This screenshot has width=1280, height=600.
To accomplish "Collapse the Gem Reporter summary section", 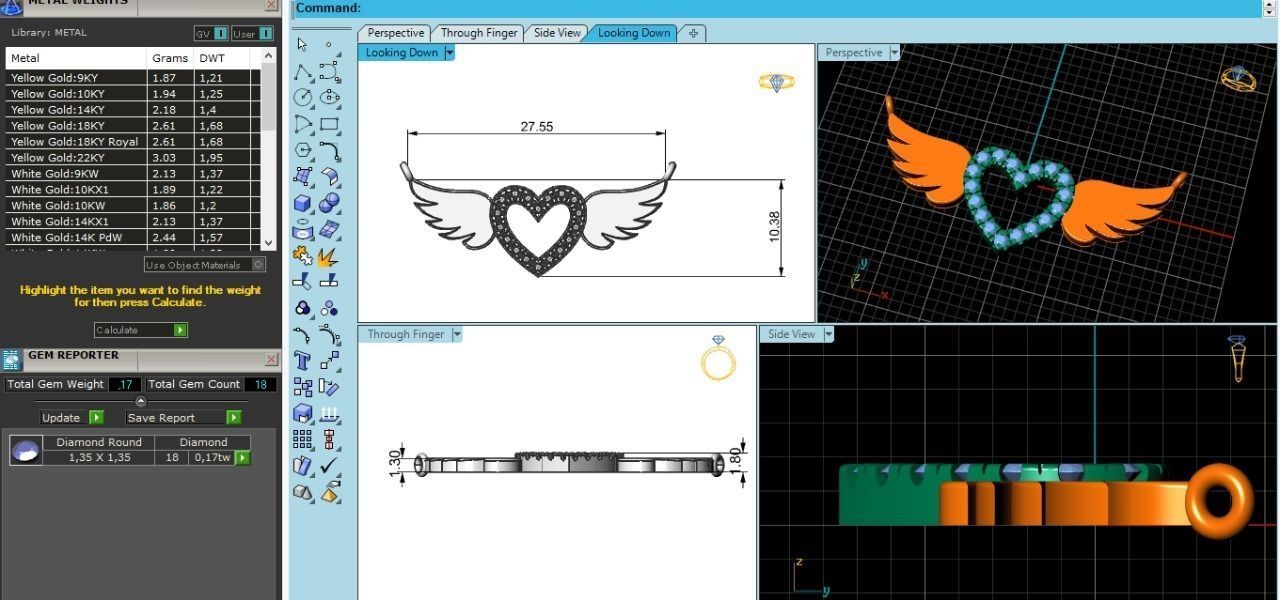I will tap(140, 401).
